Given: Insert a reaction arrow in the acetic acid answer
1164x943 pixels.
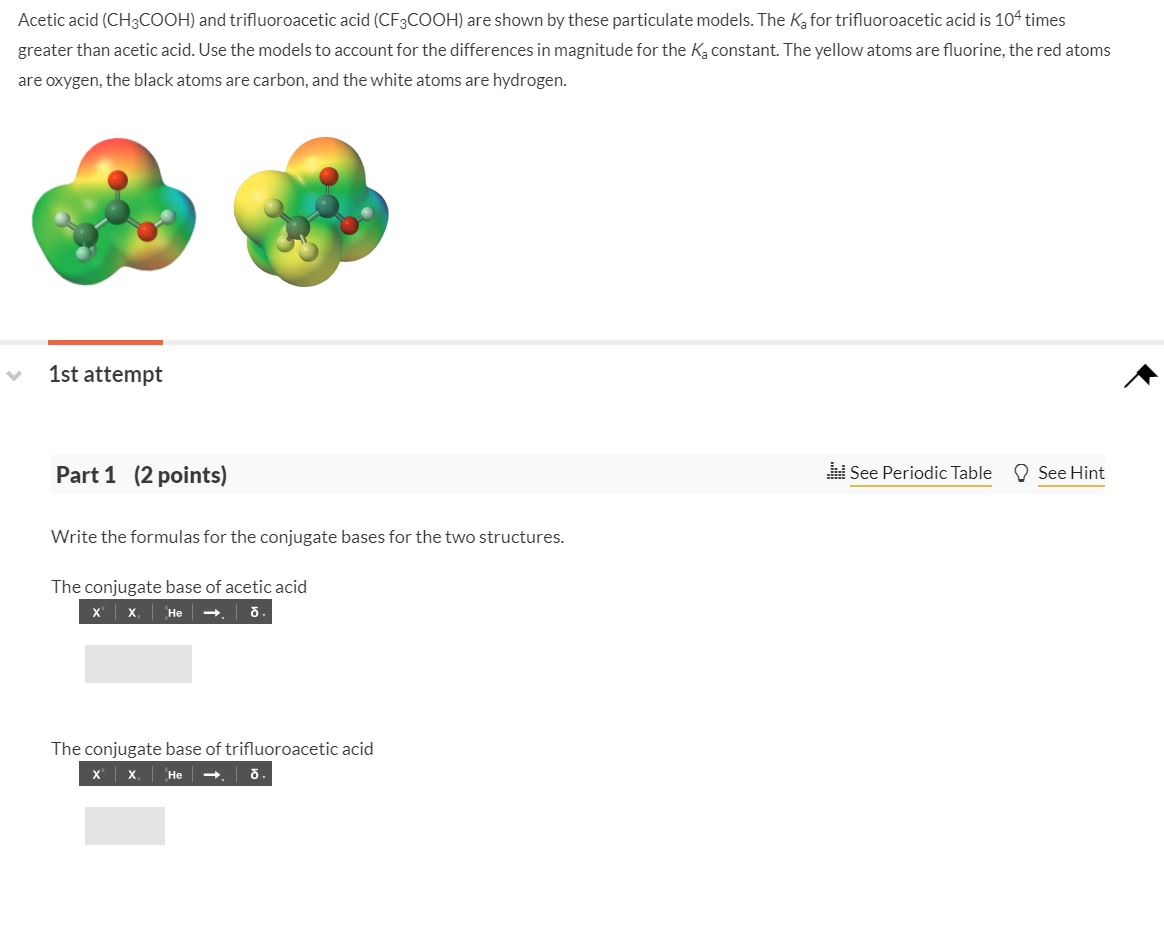Looking at the screenshot, I should 211,611.
